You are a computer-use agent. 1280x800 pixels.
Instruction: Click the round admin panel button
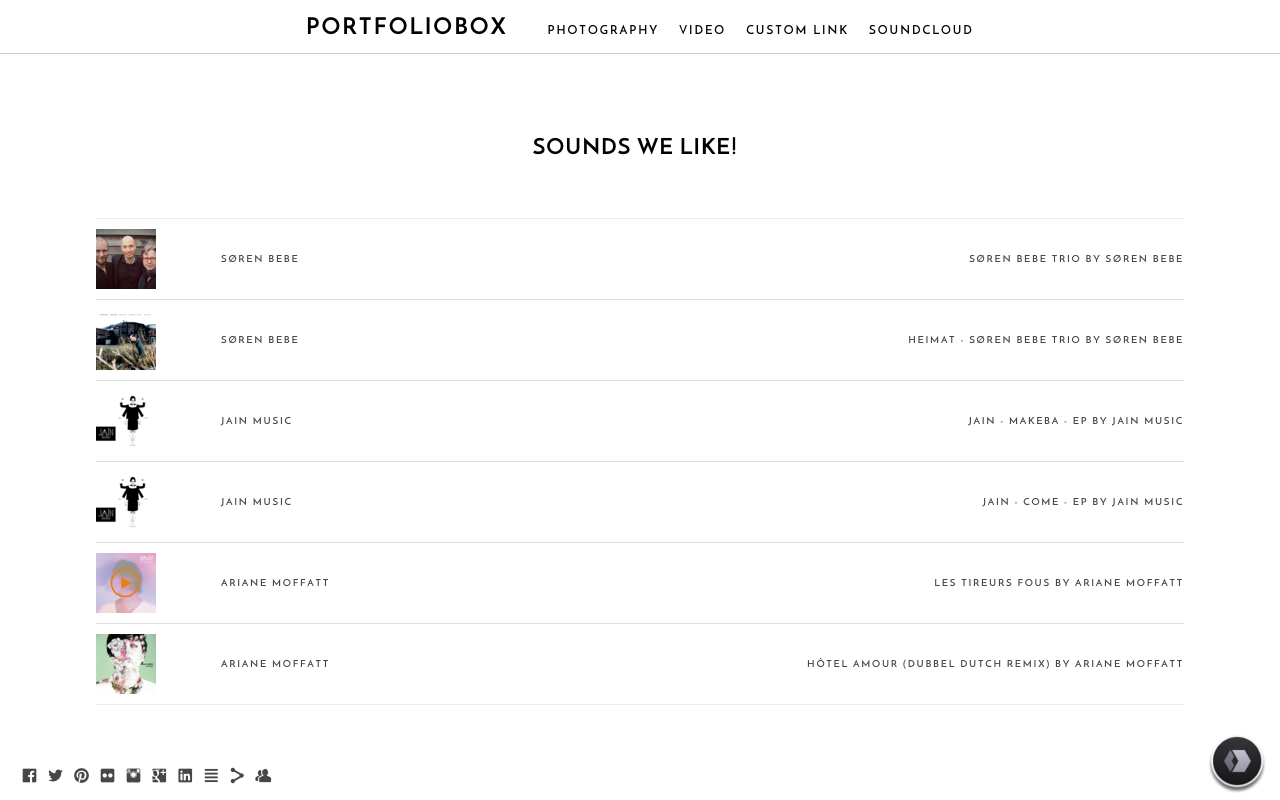1237,762
